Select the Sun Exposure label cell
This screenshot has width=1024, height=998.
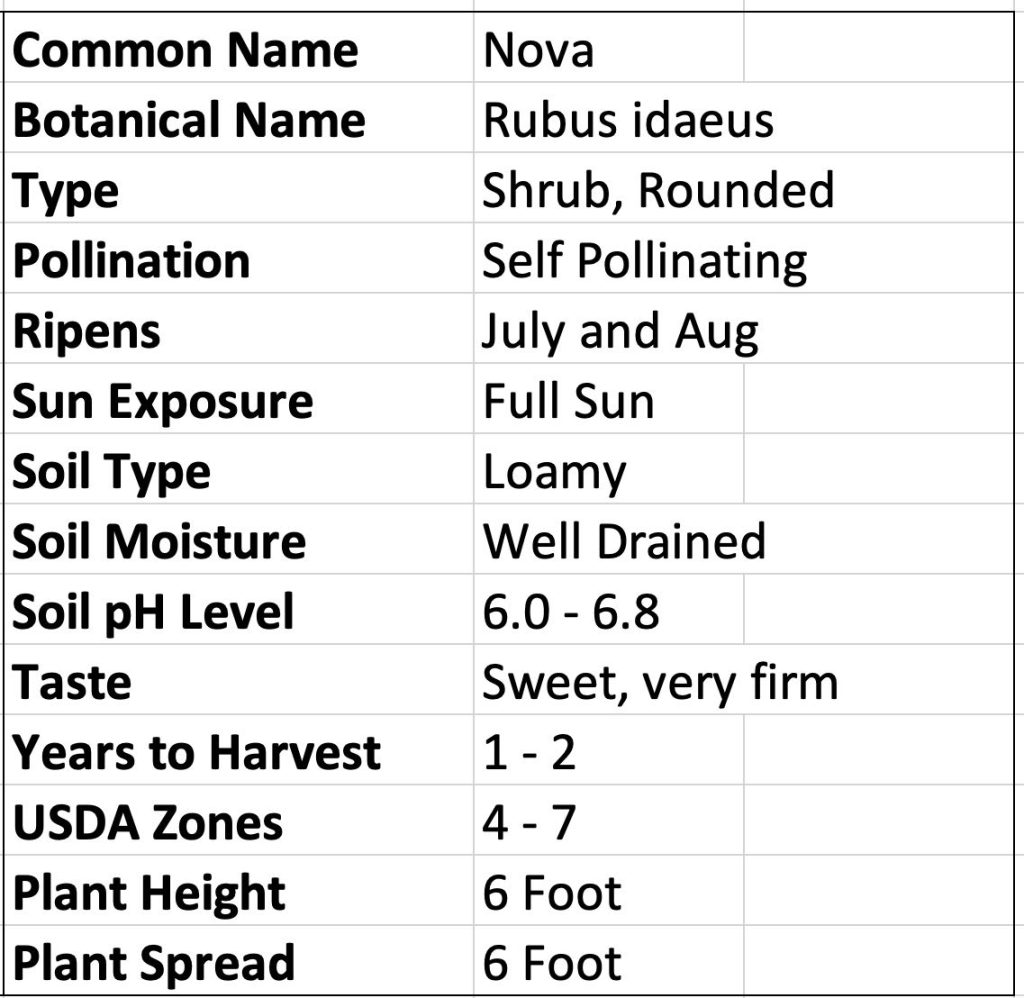coord(238,398)
